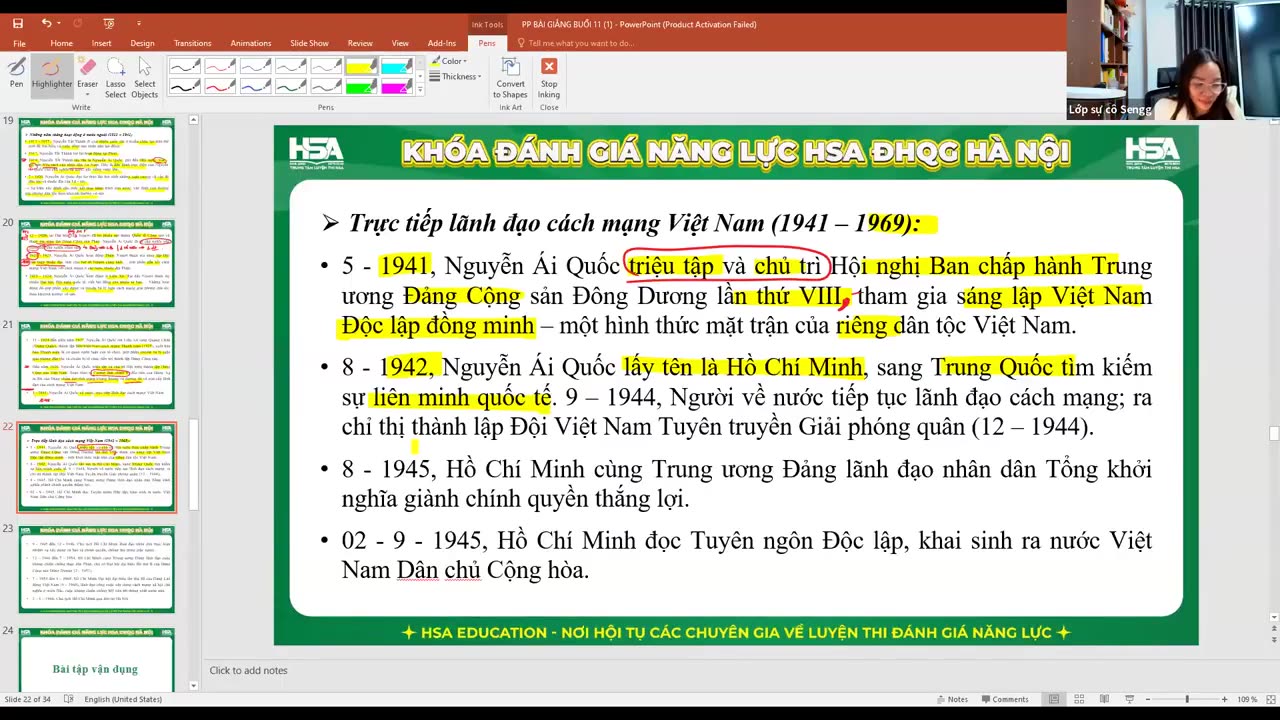Open the Animations tab
The image size is (1280, 720).
pos(250,43)
